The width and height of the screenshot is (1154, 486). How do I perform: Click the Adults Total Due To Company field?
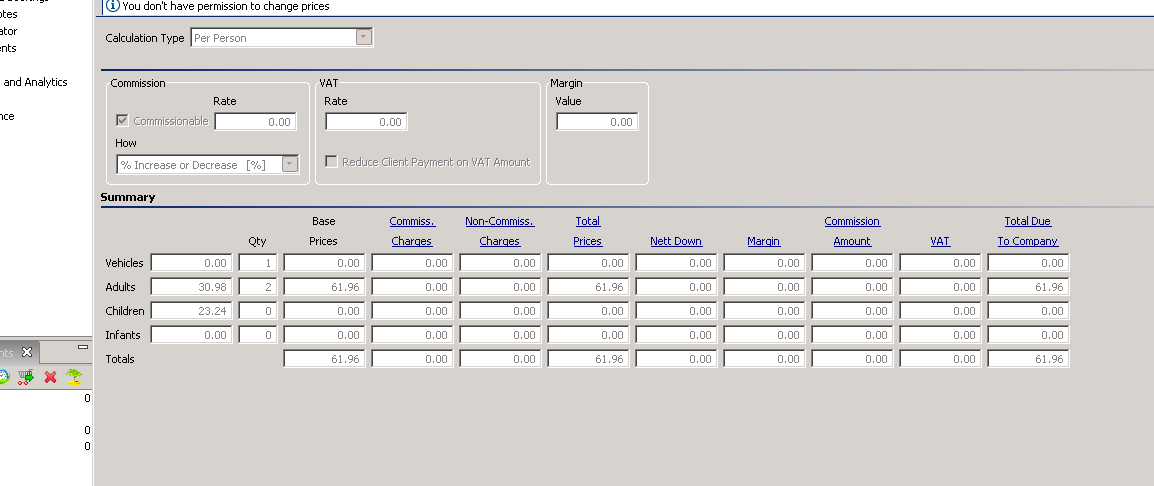click(x=1028, y=287)
